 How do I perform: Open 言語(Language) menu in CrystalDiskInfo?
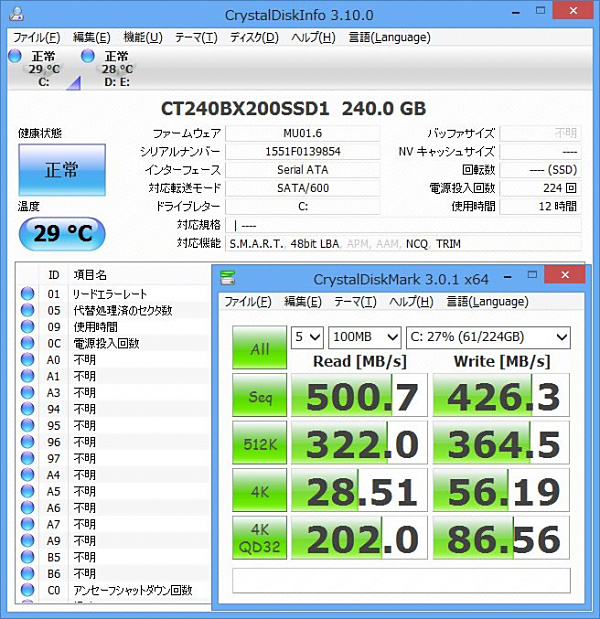[390, 38]
